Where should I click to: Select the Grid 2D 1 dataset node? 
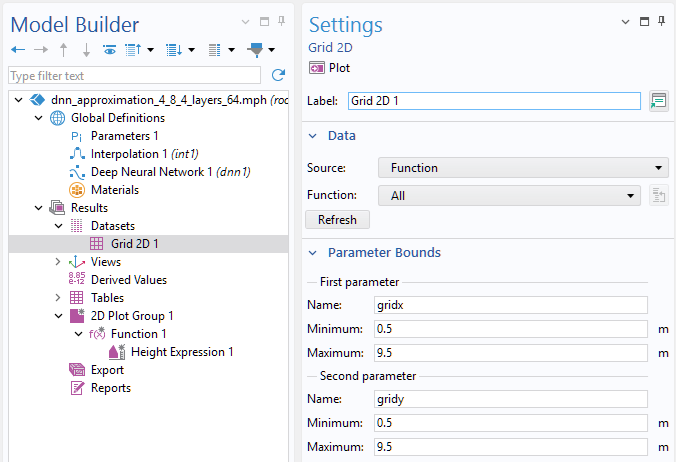135,244
